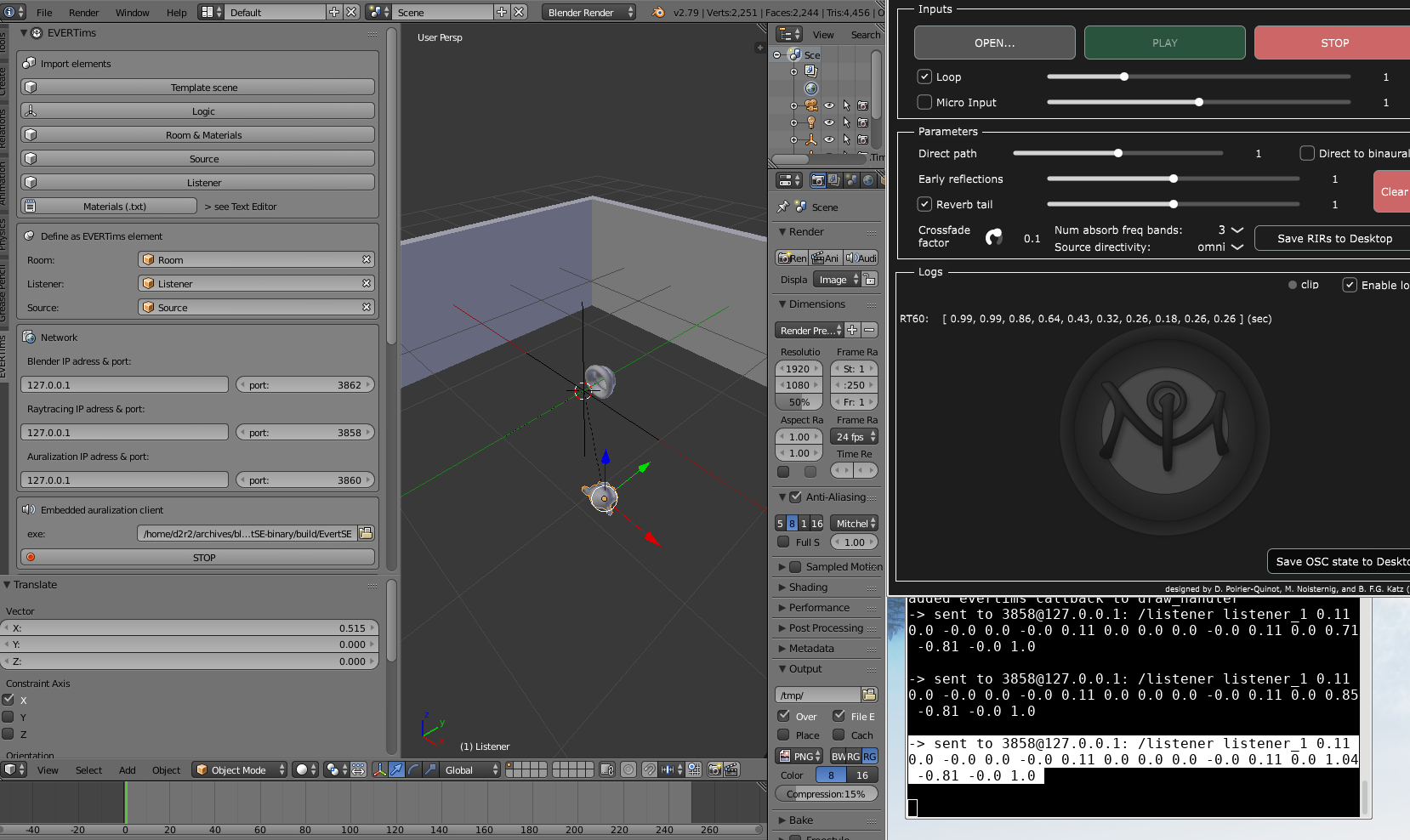
Task: Open the 3D view Select menu
Action: (x=88, y=769)
